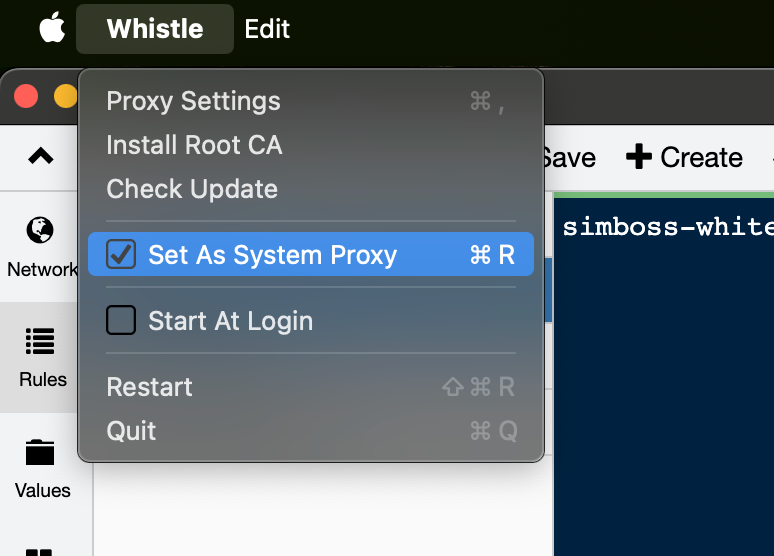
Task: Choose Restart from the Whistle menu
Action: tap(149, 387)
